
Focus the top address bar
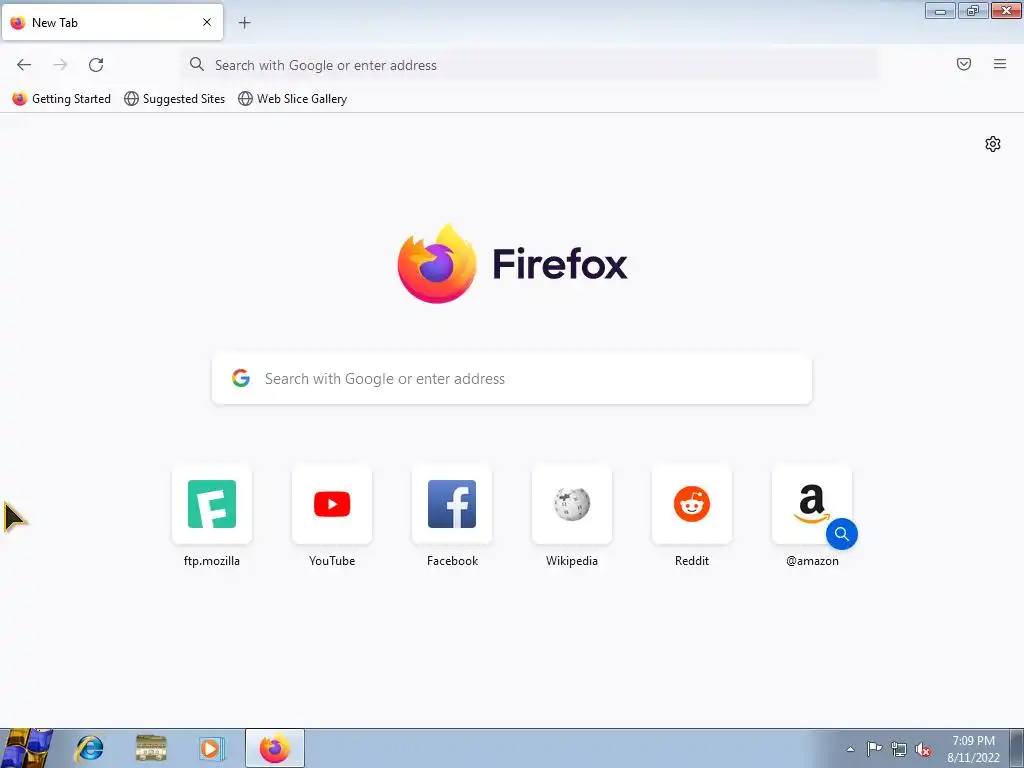(530, 65)
